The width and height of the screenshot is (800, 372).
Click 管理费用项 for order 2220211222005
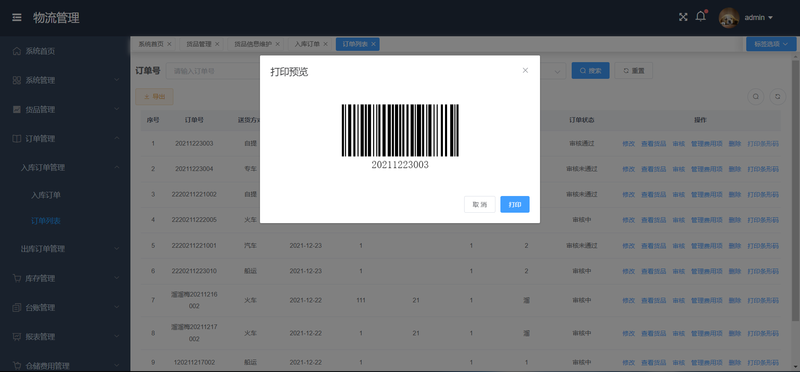(707, 220)
